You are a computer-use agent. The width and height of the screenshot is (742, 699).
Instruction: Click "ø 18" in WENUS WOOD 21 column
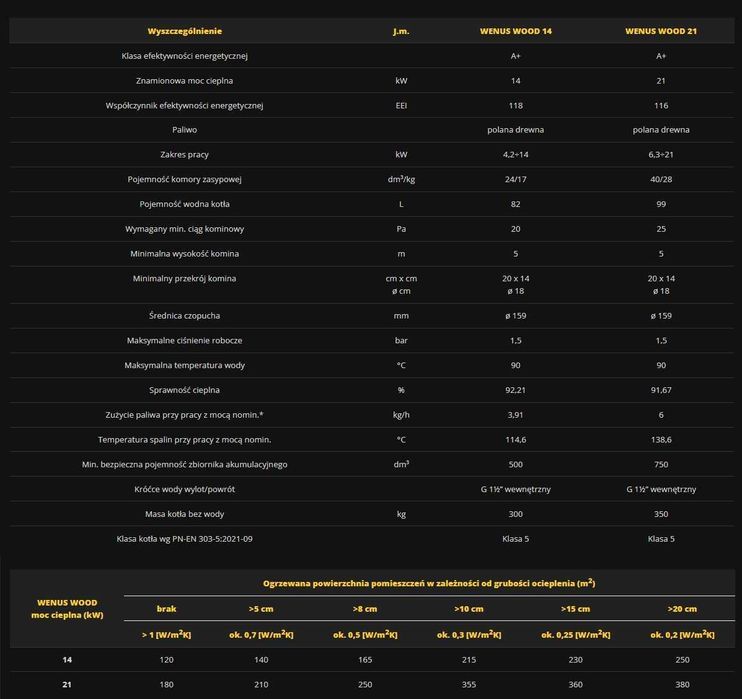661,291
